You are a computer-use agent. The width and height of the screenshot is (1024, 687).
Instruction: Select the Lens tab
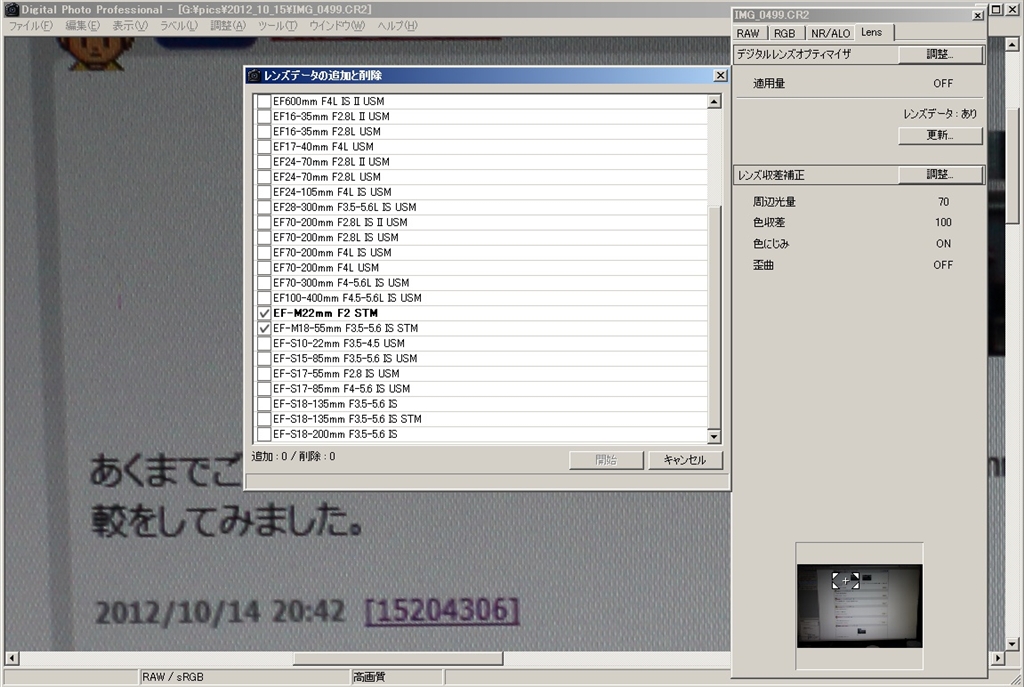pyautogui.click(x=872, y=32)
